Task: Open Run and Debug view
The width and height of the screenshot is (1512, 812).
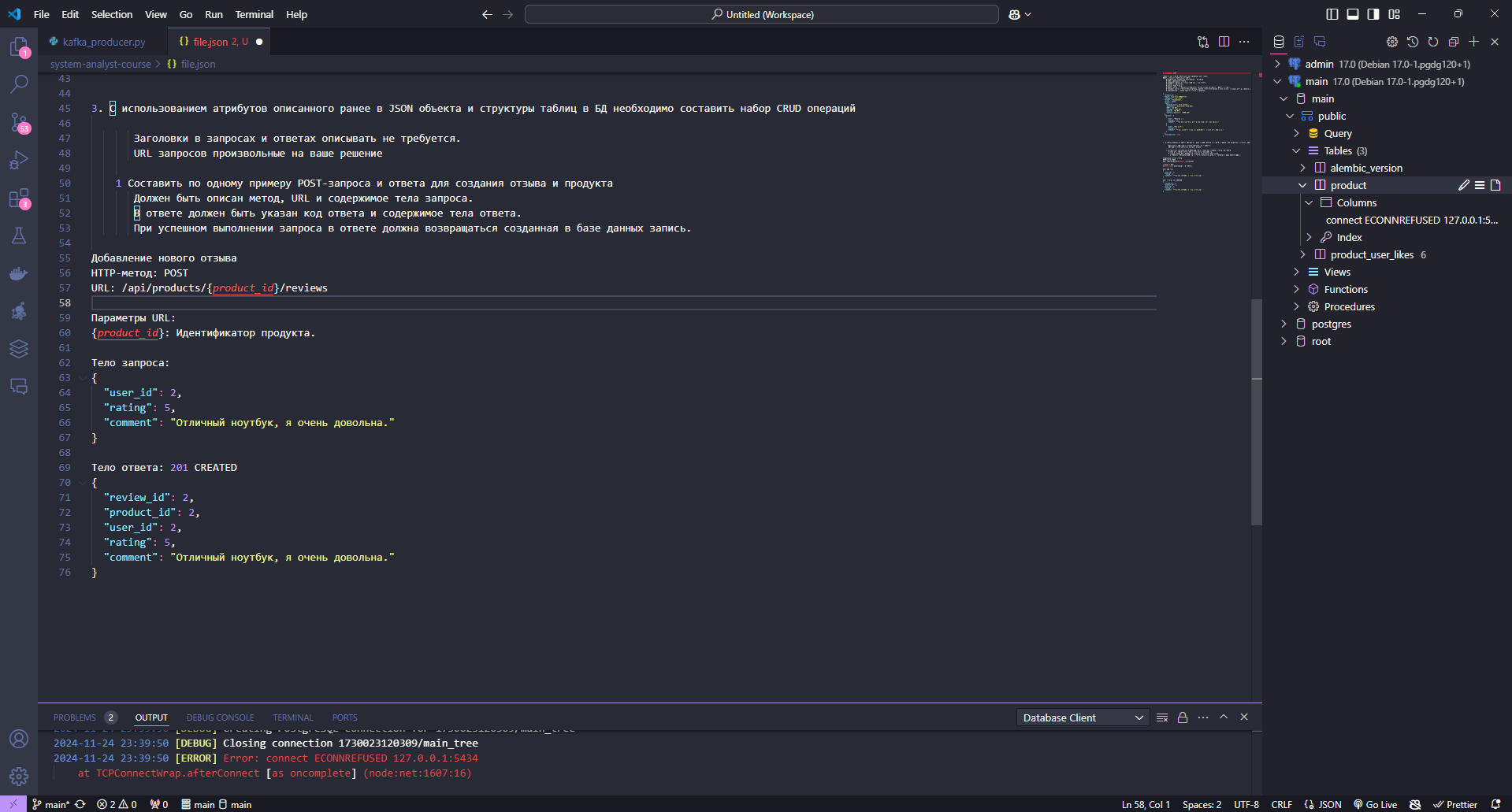Action: point(19,160)
